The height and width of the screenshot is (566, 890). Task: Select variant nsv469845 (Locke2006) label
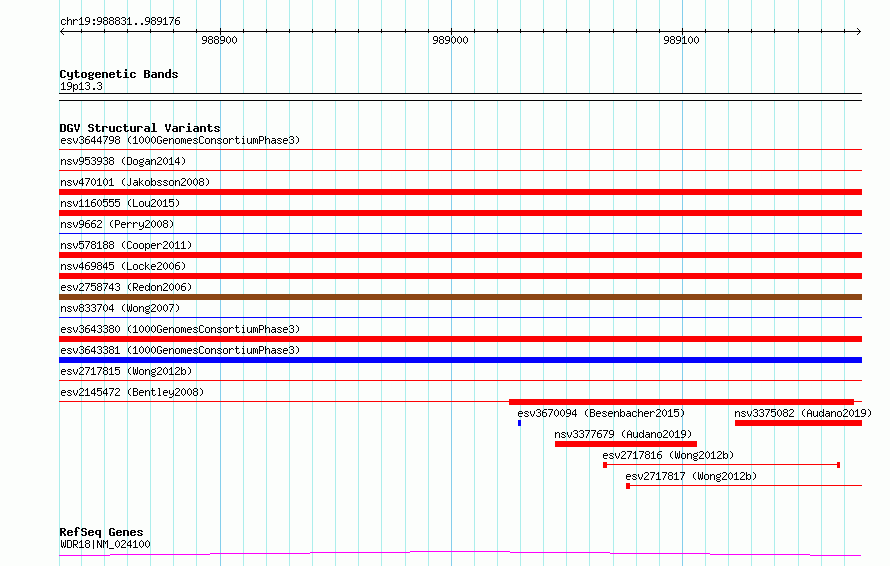point(123,266)
